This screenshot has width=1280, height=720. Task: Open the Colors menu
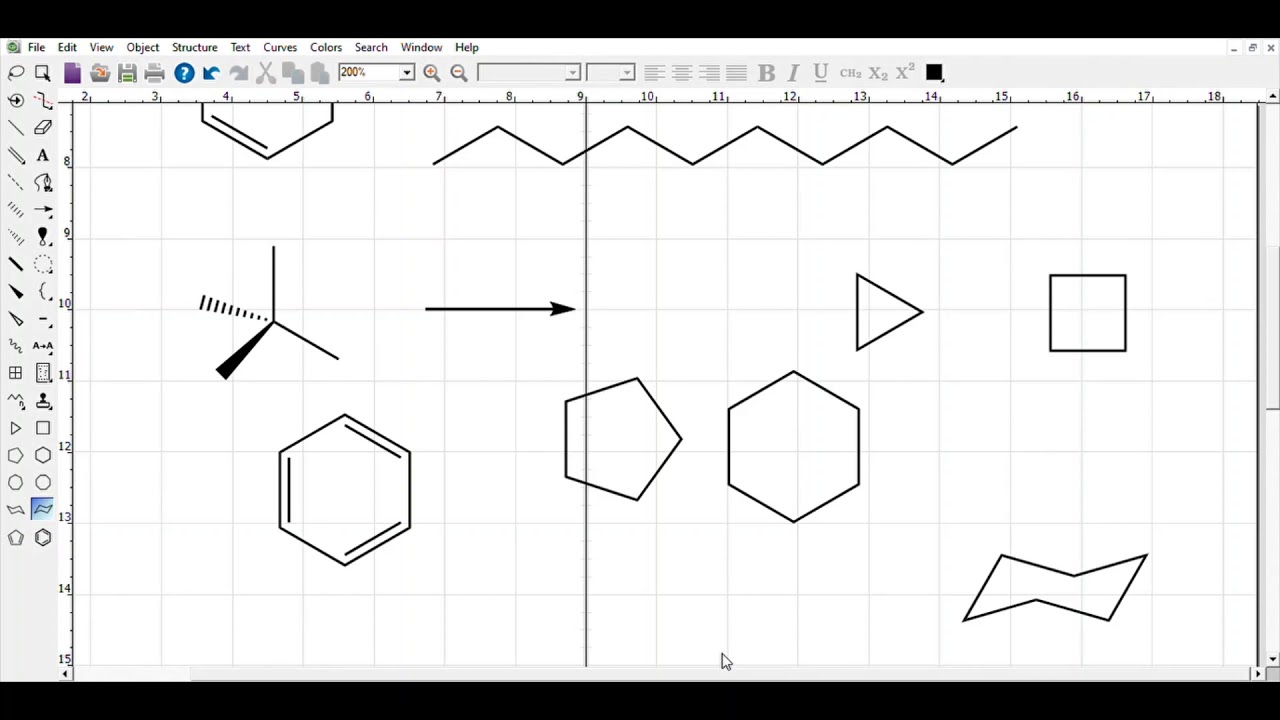(326, 47)
